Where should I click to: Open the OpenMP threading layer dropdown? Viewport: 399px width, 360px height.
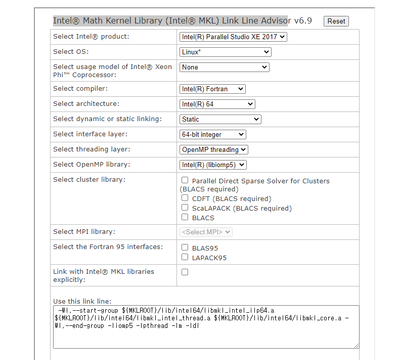214,150
